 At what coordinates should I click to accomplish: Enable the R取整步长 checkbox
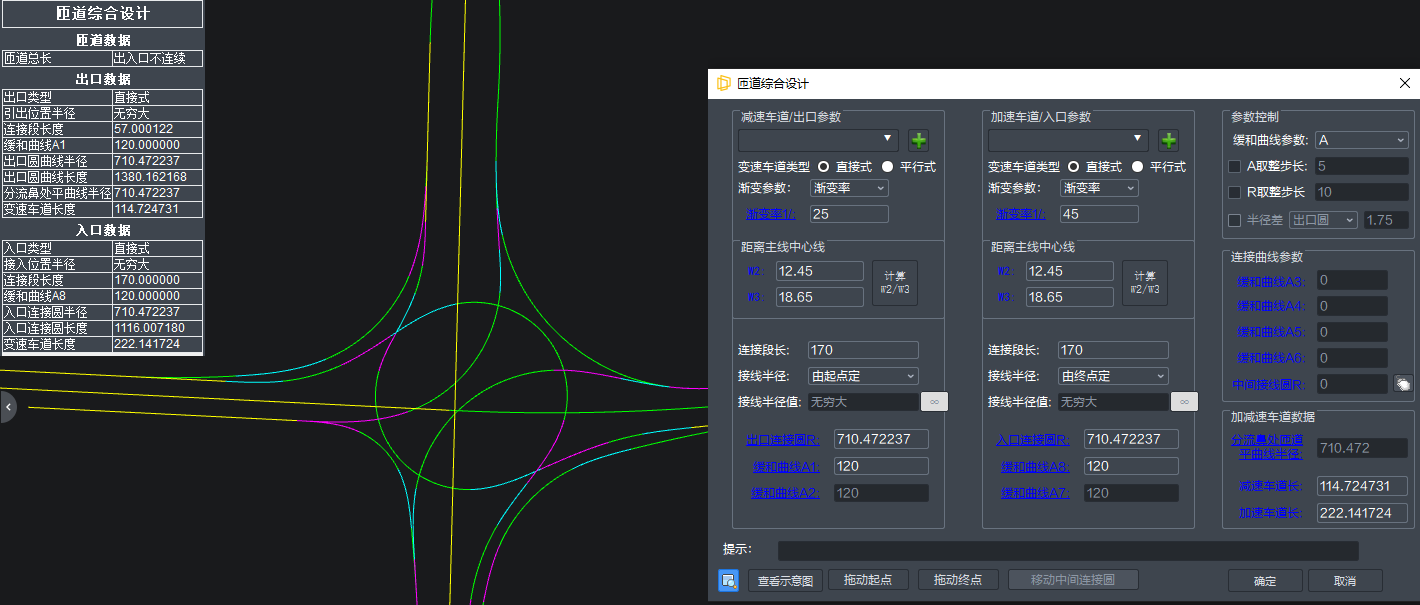[1235, 192]
